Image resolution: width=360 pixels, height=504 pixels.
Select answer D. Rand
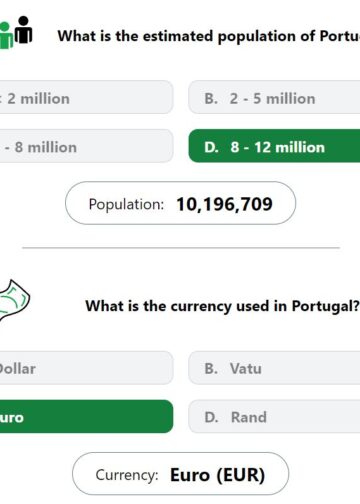[274, 416]
